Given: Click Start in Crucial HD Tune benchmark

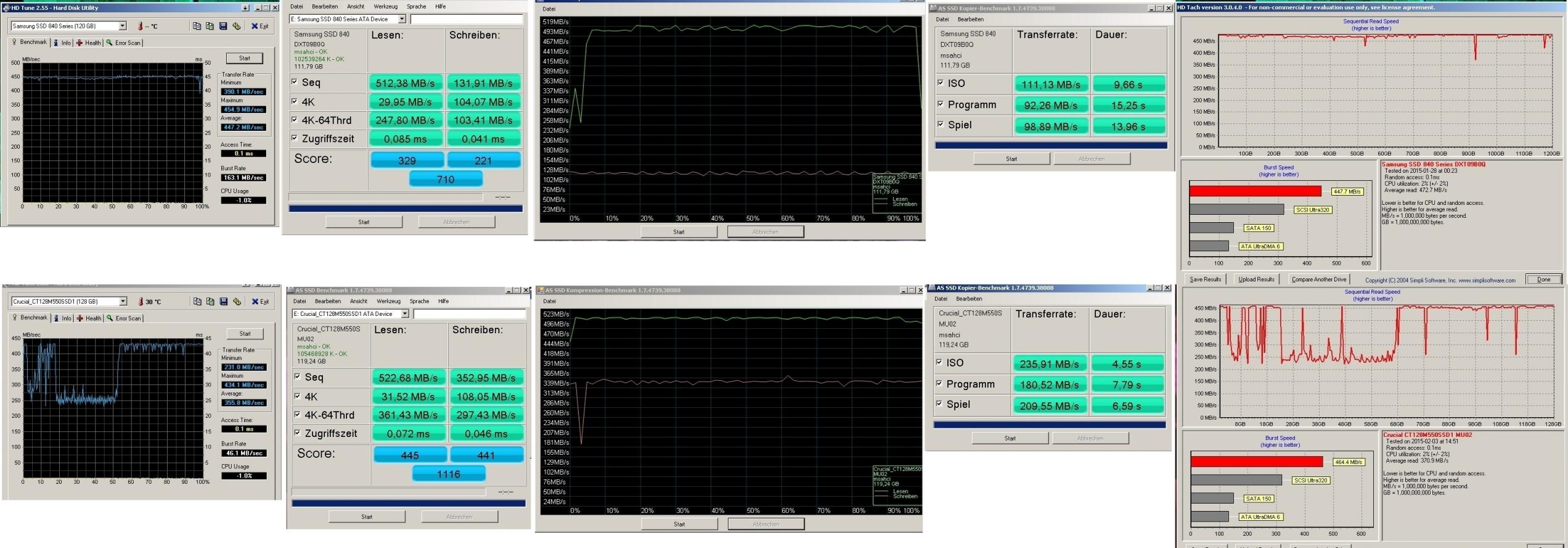Looking at the screenshot, I should 245,334.
